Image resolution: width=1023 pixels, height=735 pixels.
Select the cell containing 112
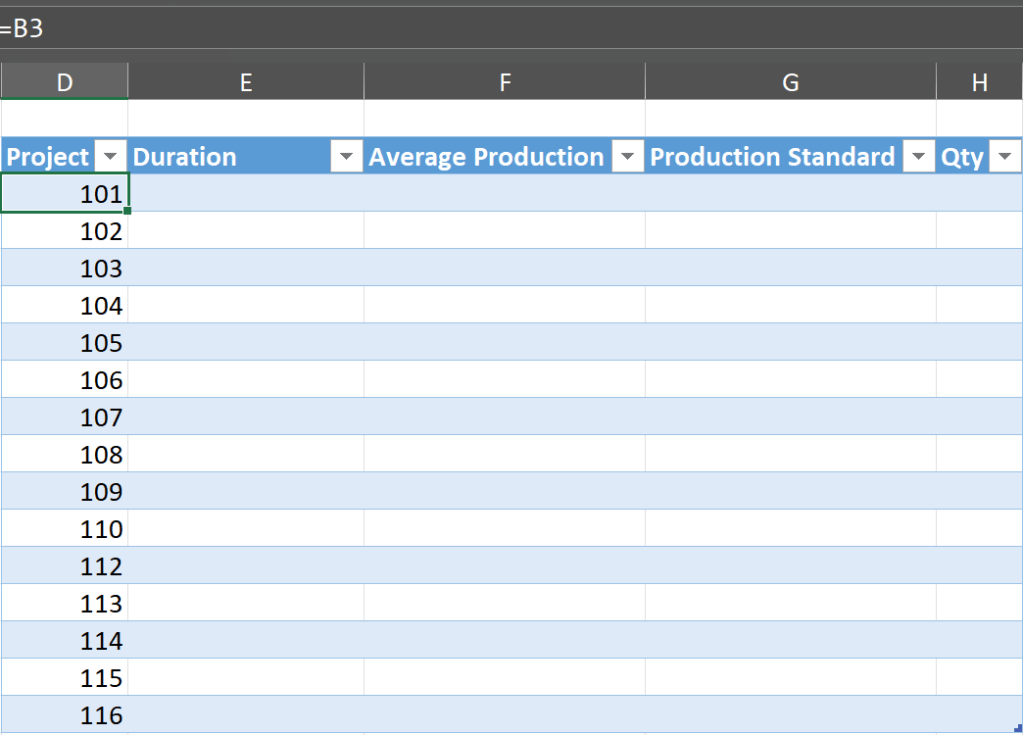(x=65, y=565)
